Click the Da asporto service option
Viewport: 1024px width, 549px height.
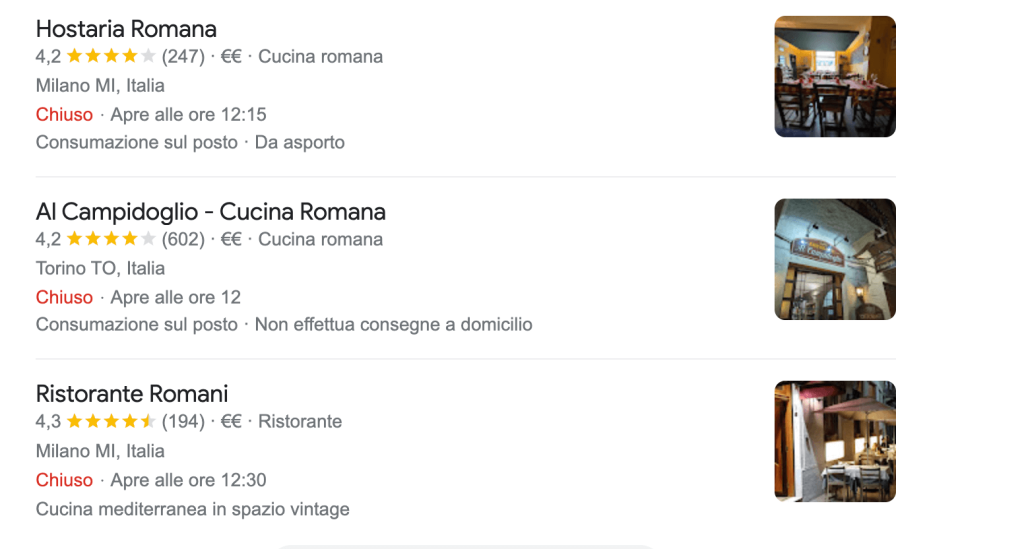300,142
